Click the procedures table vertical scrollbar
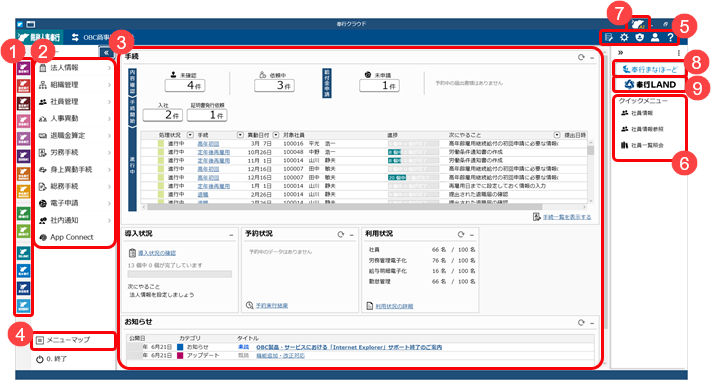The height and width of the screenshot is (380, 711). tap(590, 151)
